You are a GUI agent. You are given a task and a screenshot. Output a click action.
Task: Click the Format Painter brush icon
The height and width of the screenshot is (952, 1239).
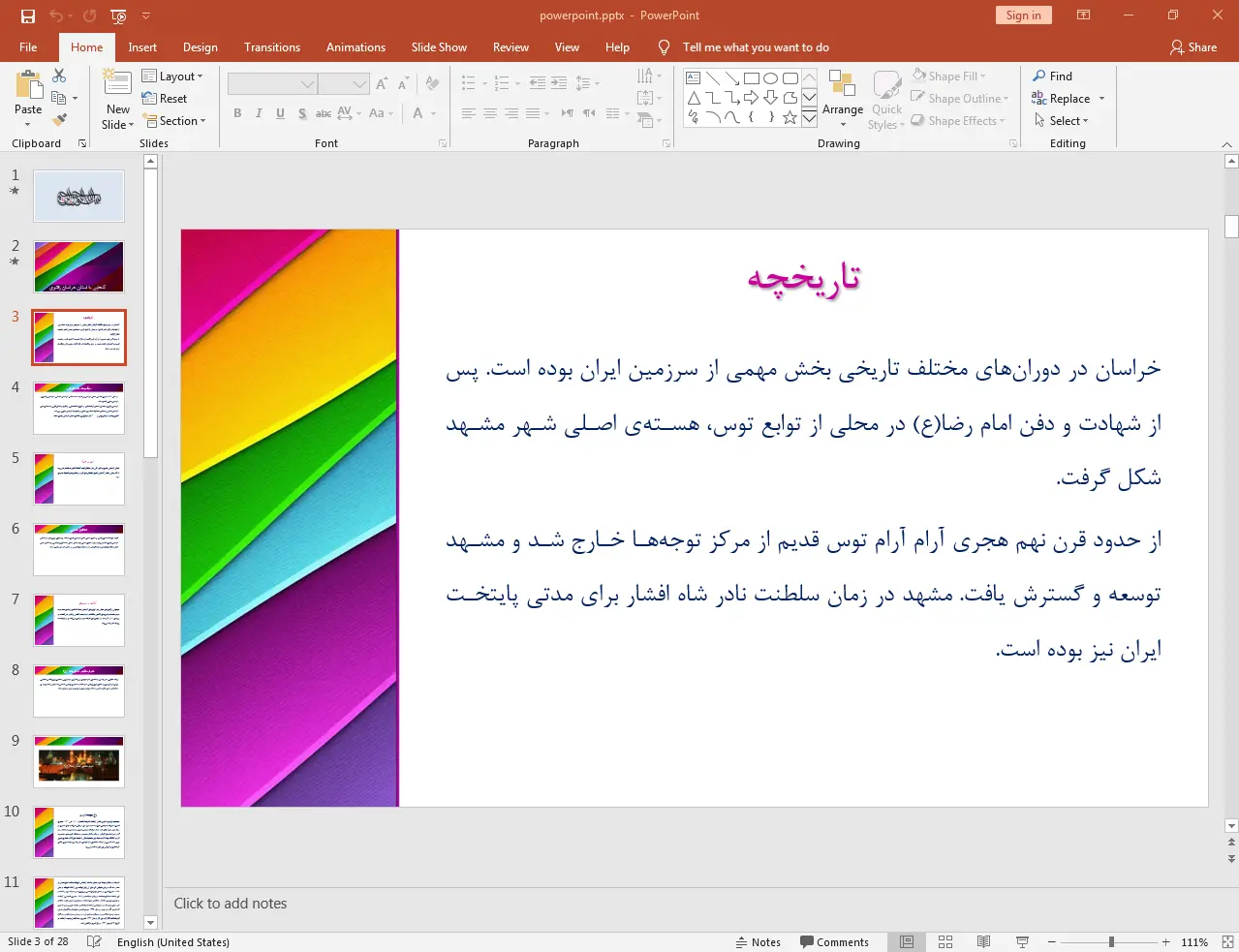point(59,120)
